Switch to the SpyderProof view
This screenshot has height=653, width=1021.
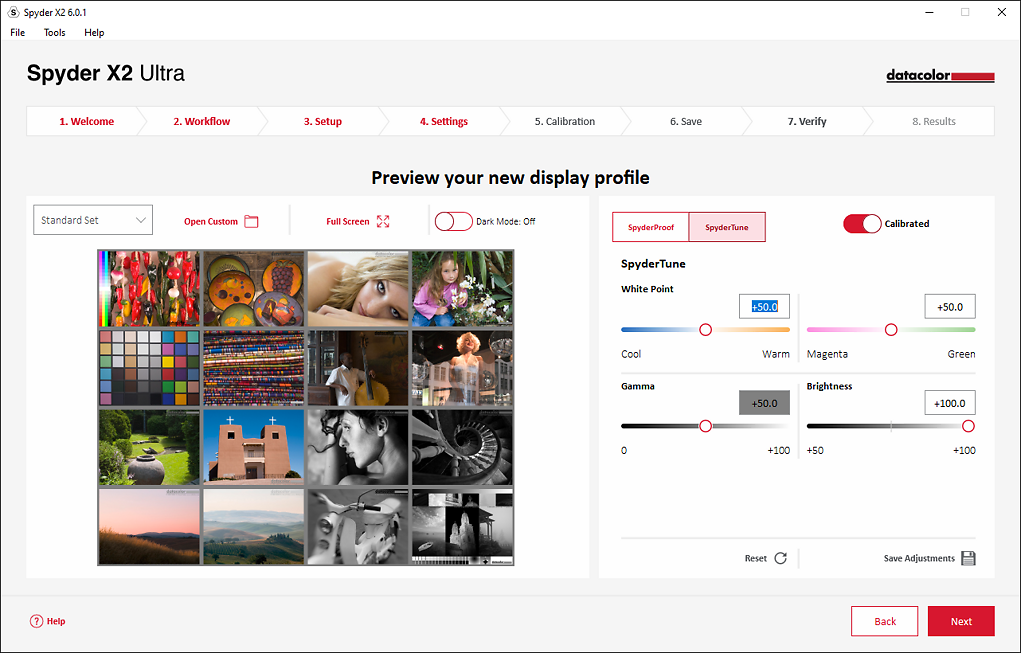click(650, 227)
